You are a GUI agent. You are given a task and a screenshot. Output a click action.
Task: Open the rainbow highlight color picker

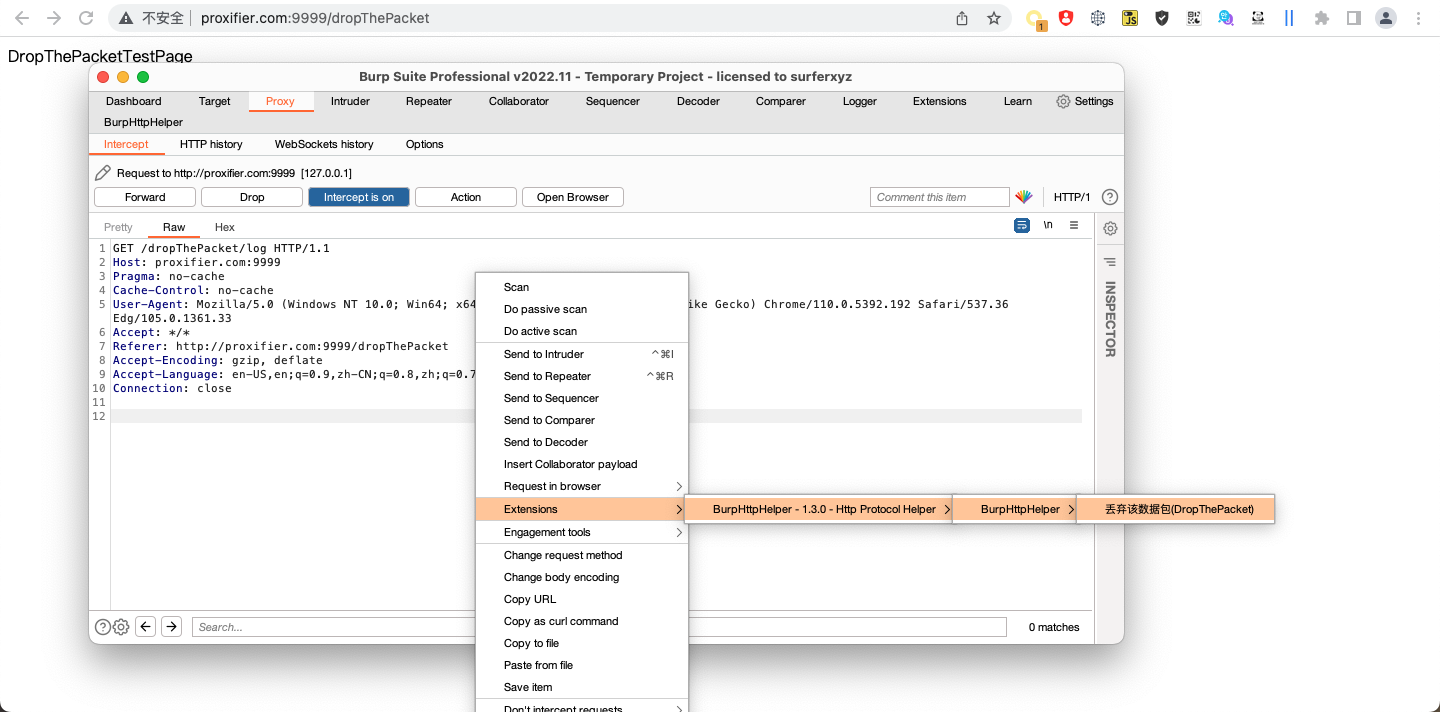1024,197
